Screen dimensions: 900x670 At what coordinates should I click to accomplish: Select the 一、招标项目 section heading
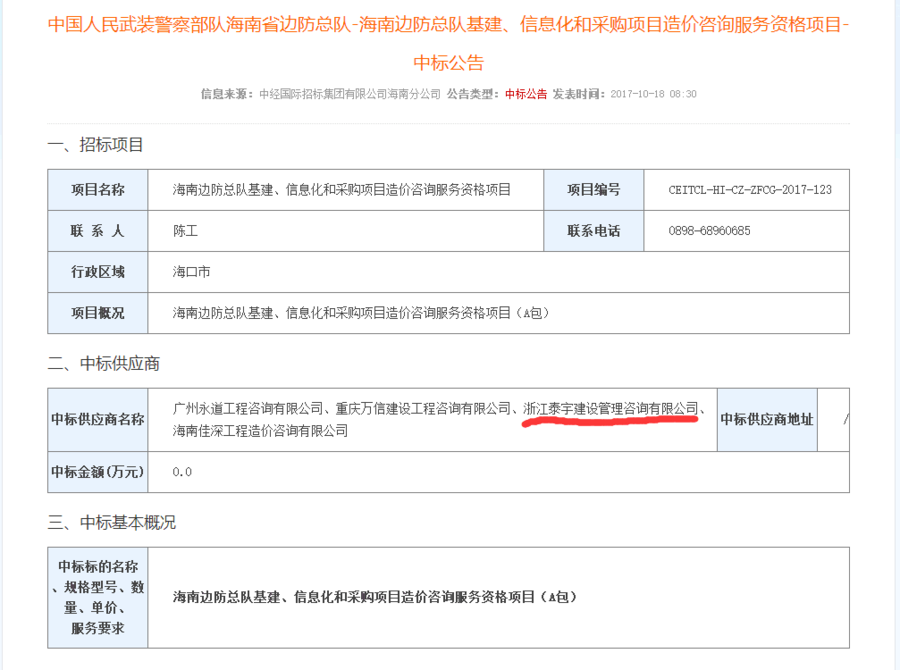(x=95, y=144)
